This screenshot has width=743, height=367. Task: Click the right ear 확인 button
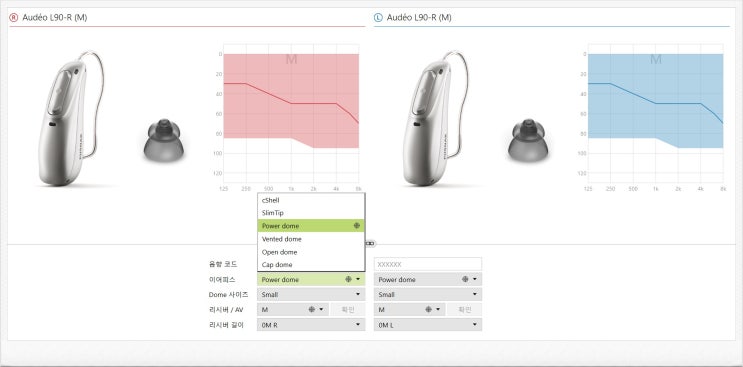348,310
